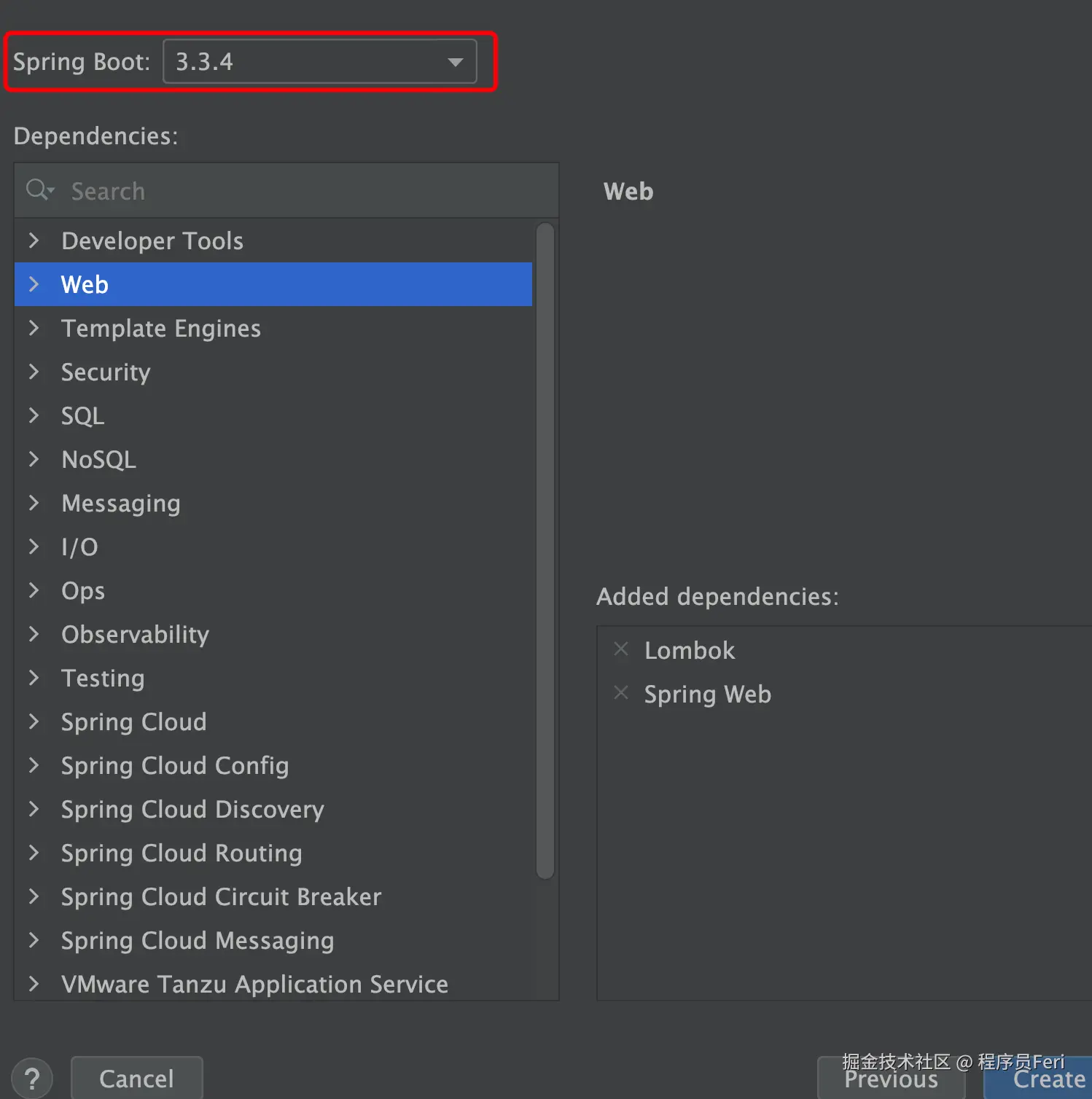Expand the Spring Cloud Routing chevron
The width and height of the screenshot is (1092, 1099).
pyautogui.click(x=34, y=853)
